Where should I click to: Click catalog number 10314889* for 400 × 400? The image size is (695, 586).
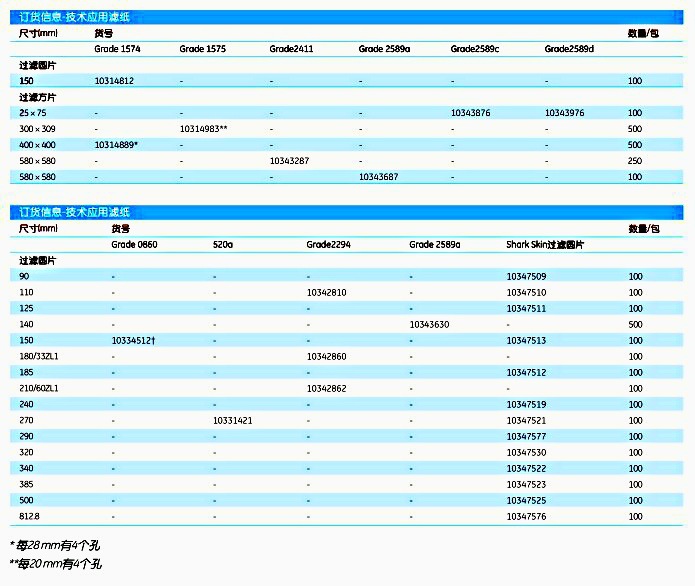point(116,145)
